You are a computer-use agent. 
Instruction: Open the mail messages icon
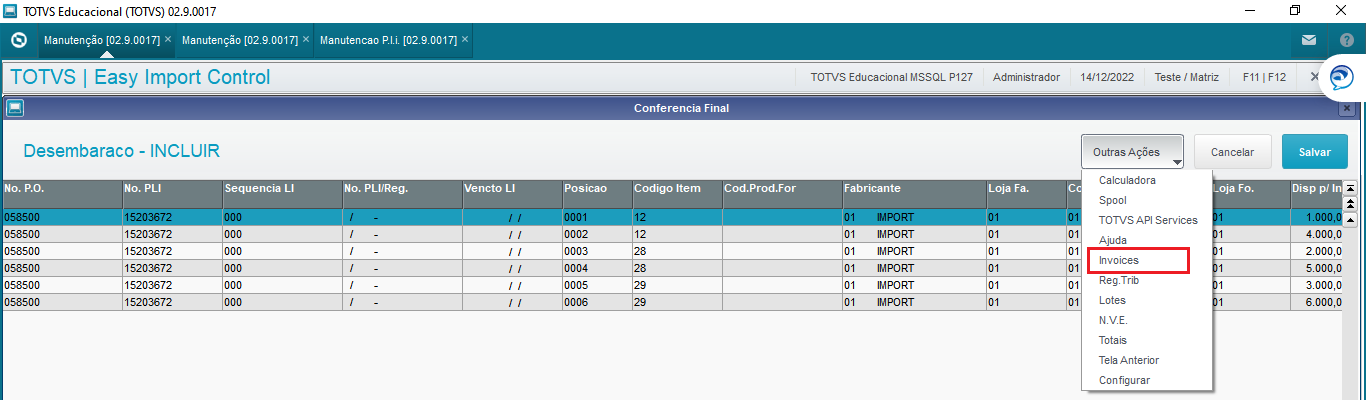[x=1308, y=41]
